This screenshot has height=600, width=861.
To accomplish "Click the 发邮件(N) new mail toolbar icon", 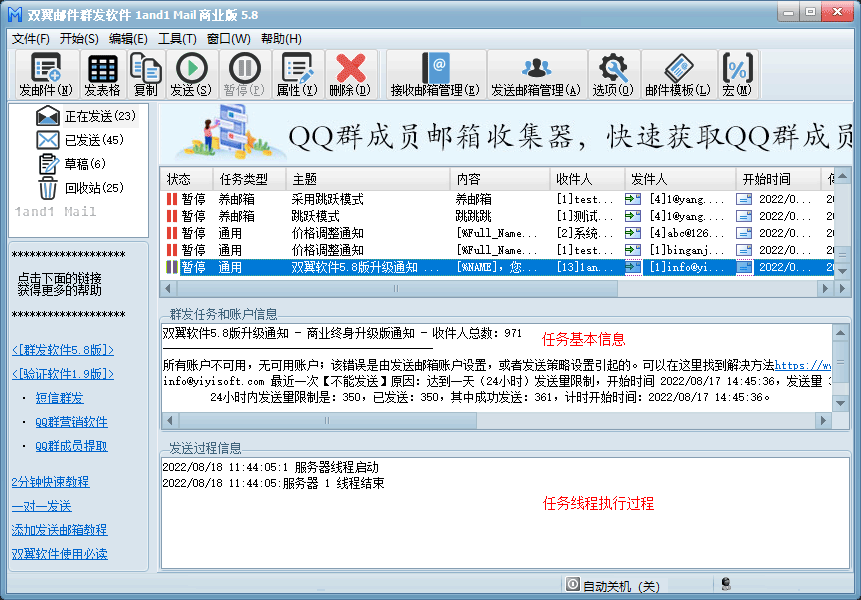I will pos(46,75).
